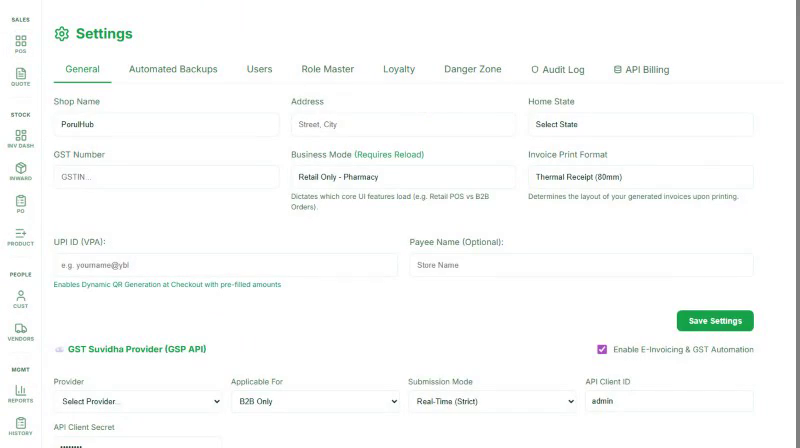
Task: Switch to the General tab
Action: coord(82,69)
